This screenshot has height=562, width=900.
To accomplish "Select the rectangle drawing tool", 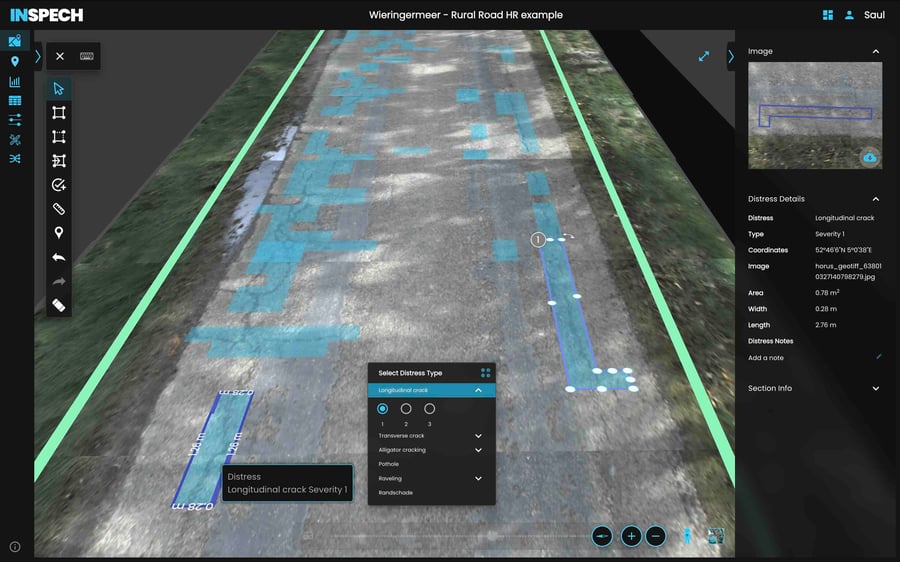I will (x=59, y=113).
